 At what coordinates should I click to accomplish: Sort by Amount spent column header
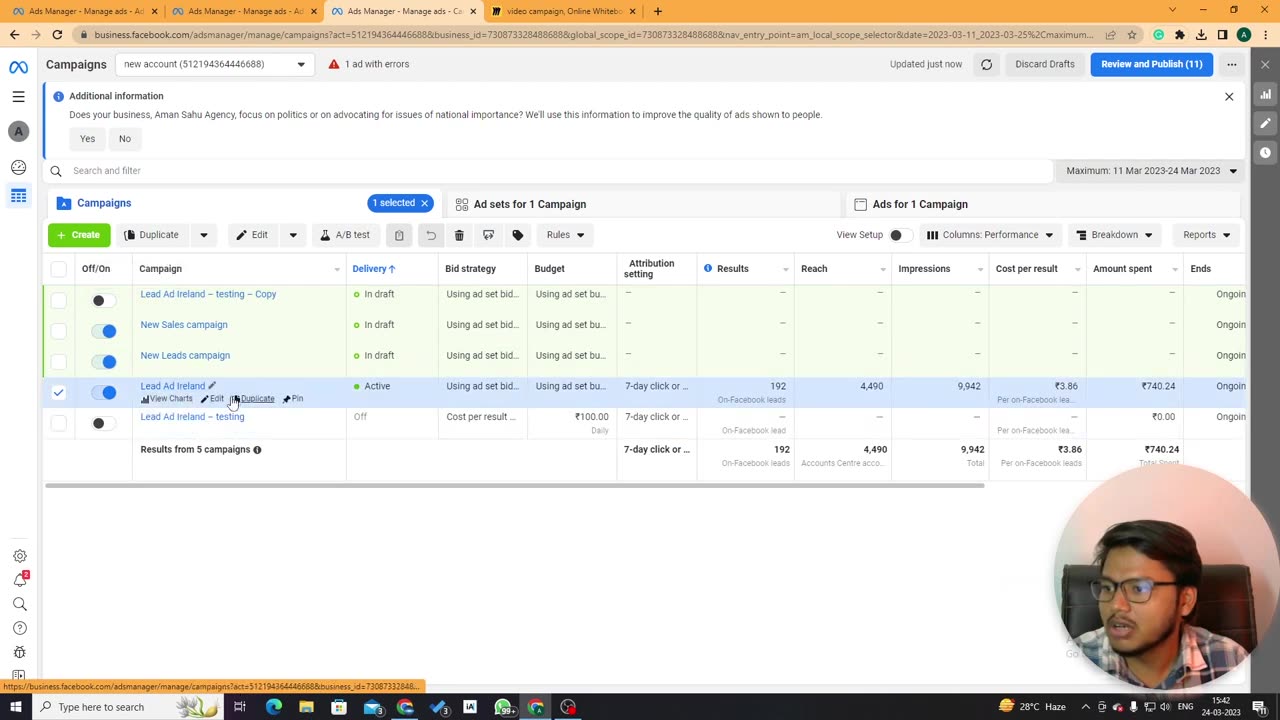point(1123,268)
